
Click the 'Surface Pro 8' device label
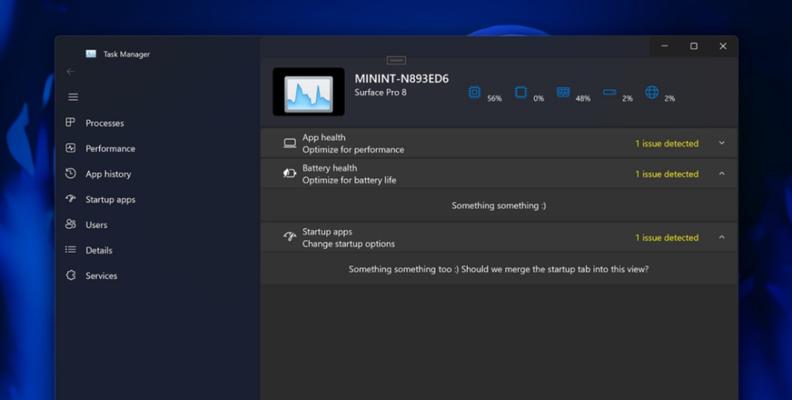pos(380,92)
